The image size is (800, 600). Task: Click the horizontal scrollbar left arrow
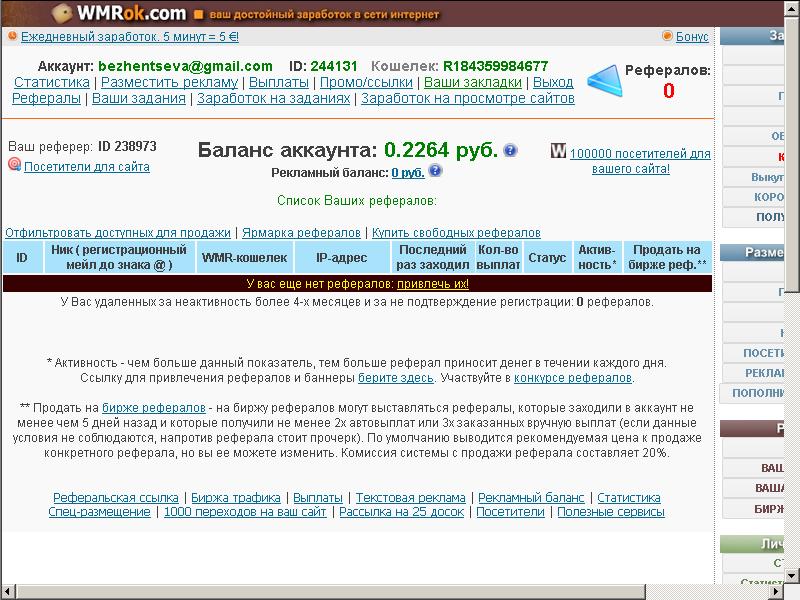(8, 592)
